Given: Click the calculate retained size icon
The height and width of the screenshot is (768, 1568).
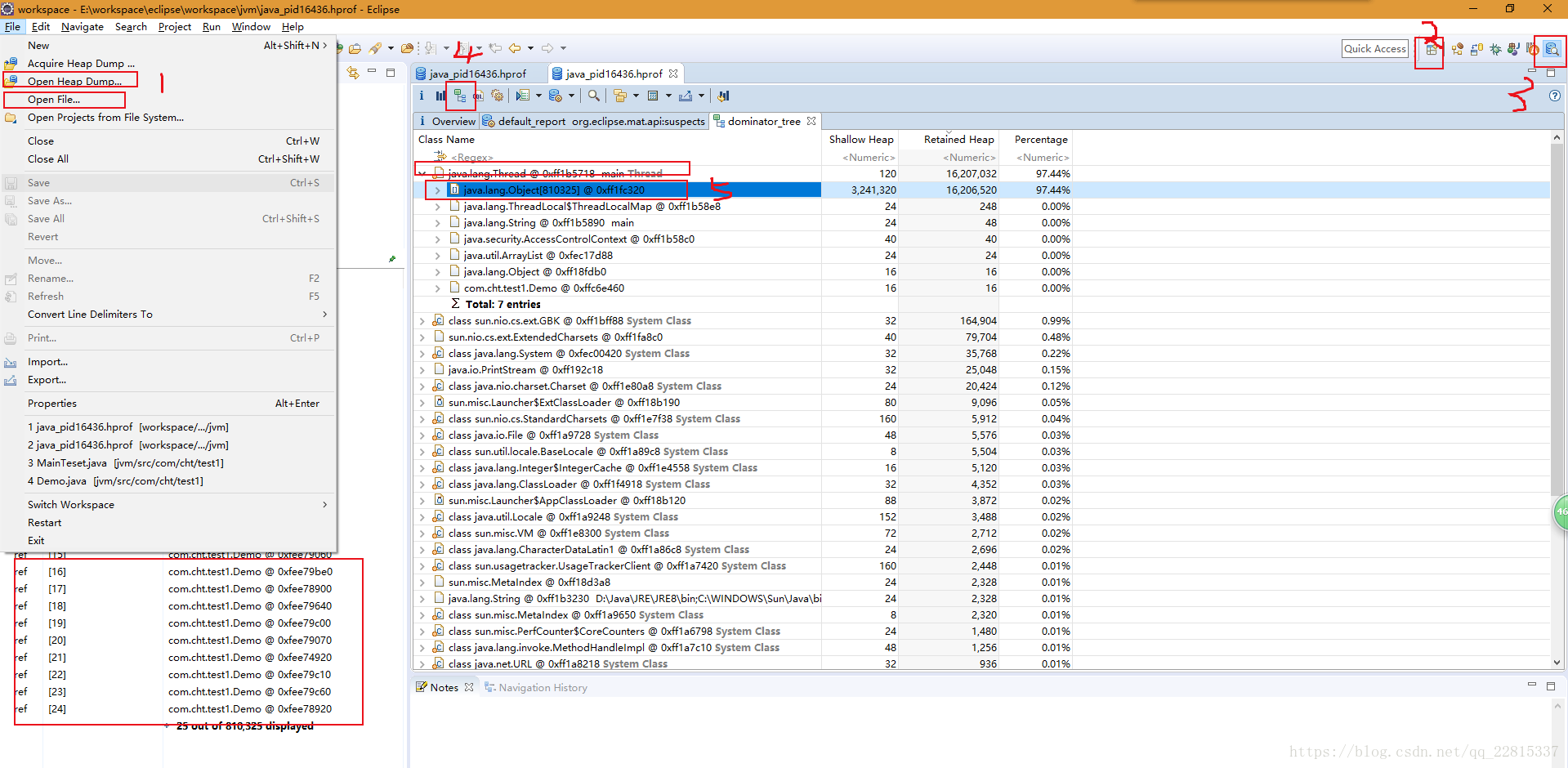Looking at the screenshot, I should [653, 96].
